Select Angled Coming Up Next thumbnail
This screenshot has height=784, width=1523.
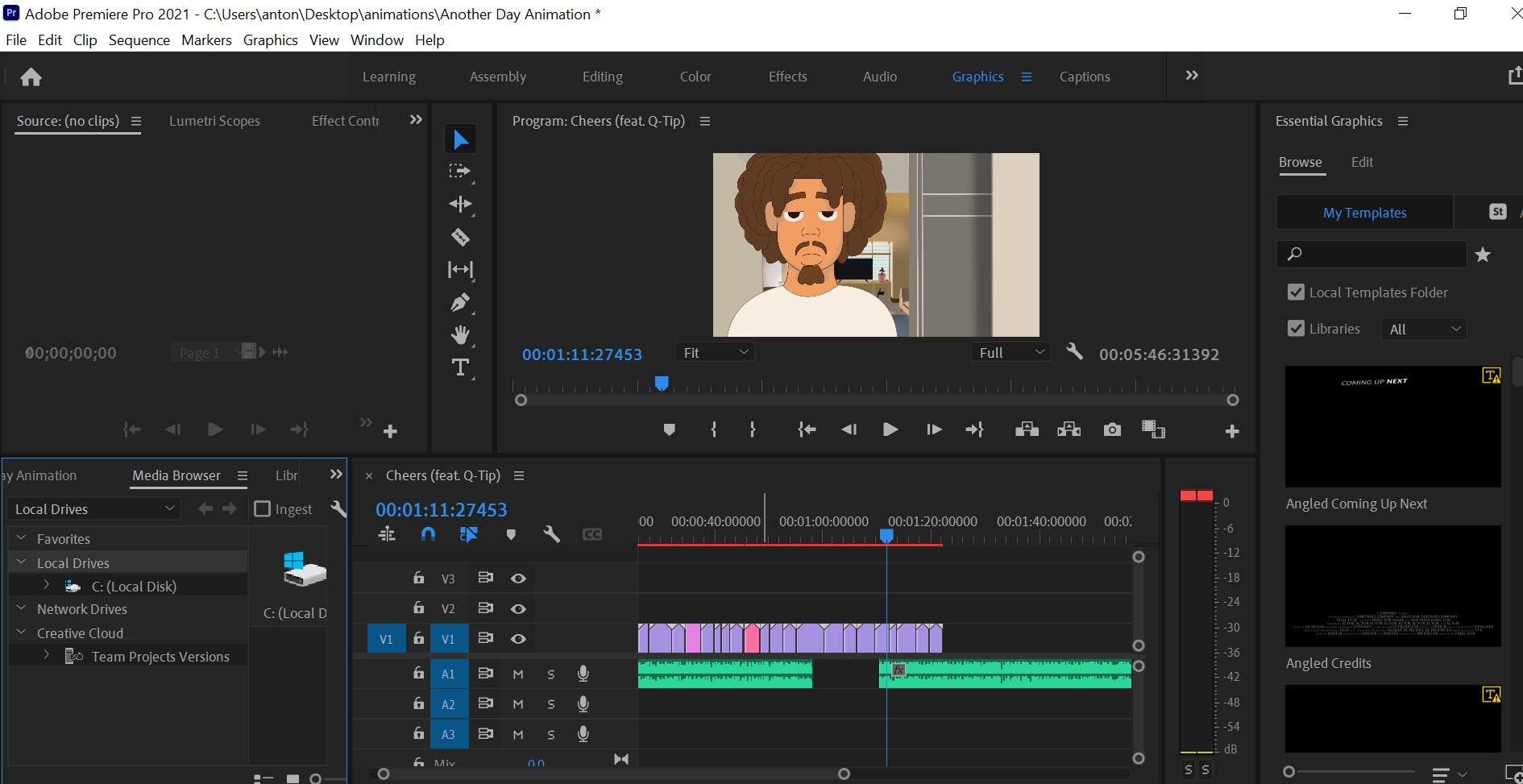(1393, 426)
